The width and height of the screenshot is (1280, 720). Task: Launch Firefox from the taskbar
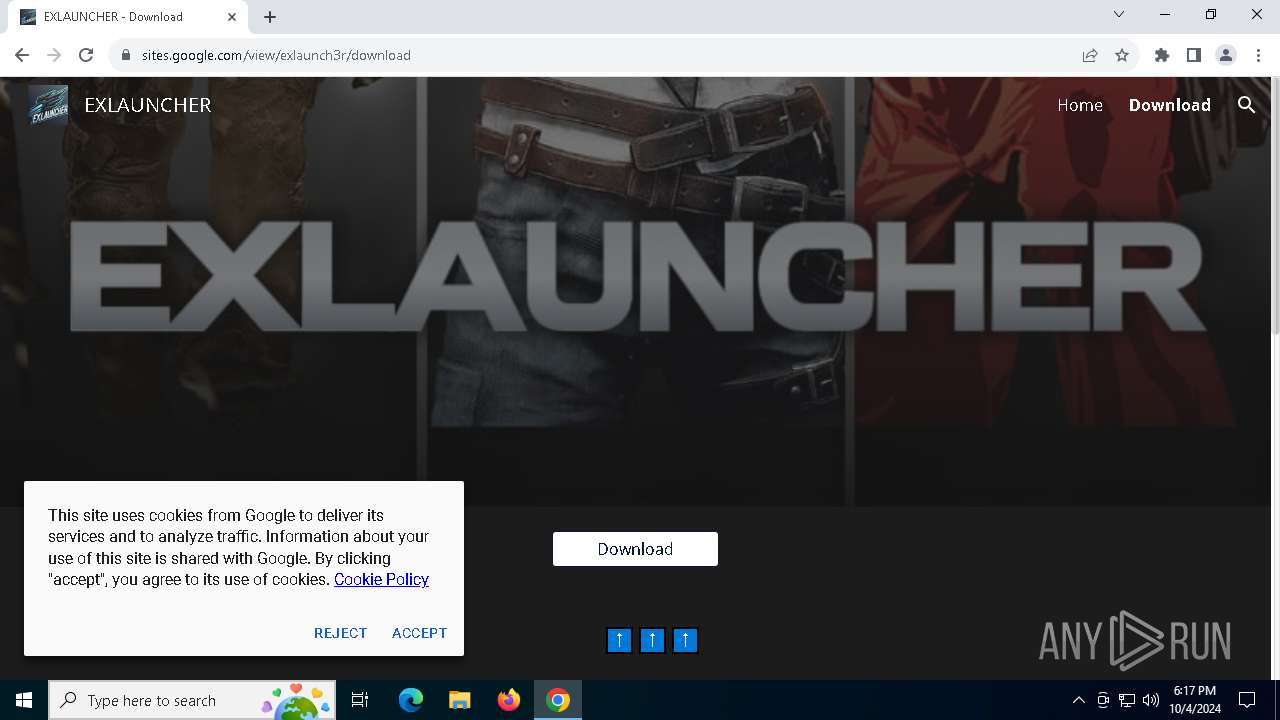pos(509,700)
